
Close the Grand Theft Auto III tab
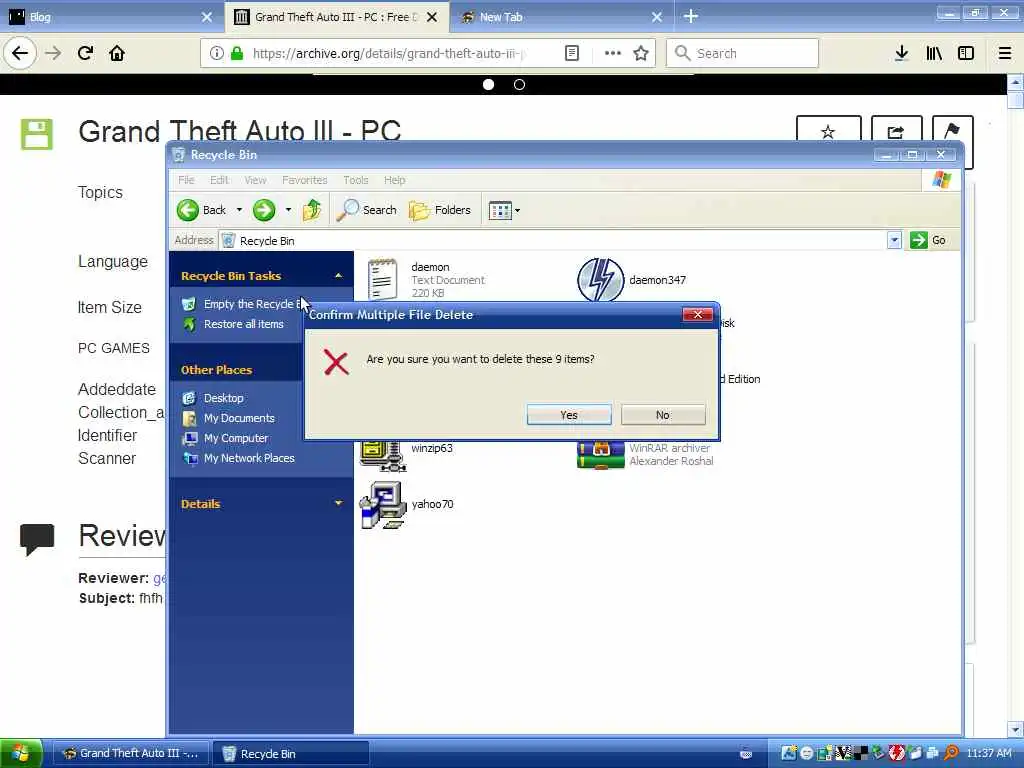[x=432, y=17]
